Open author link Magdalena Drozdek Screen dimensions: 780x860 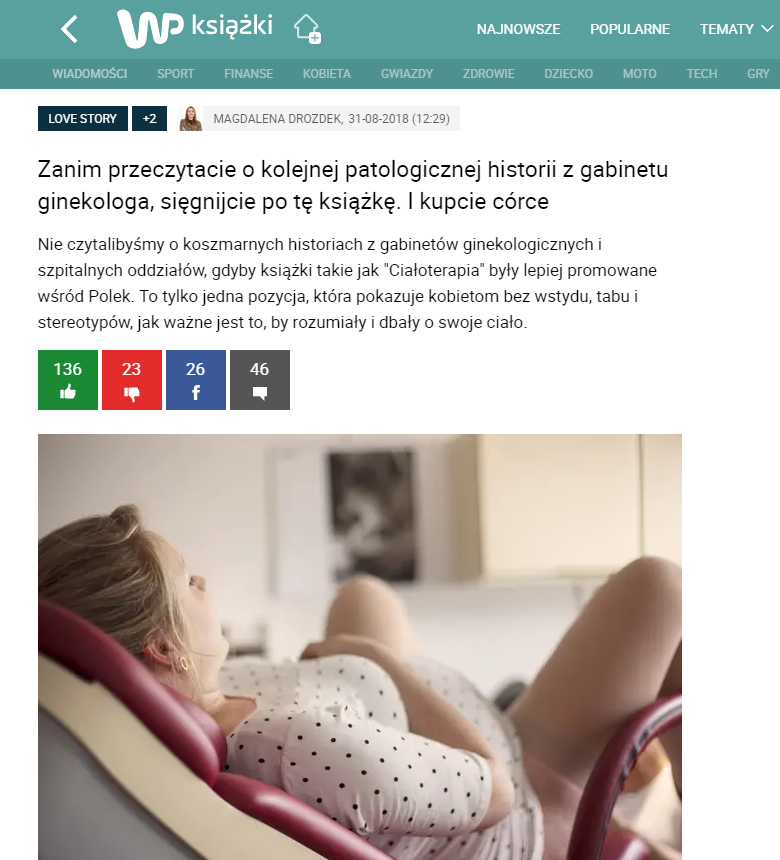278,118
